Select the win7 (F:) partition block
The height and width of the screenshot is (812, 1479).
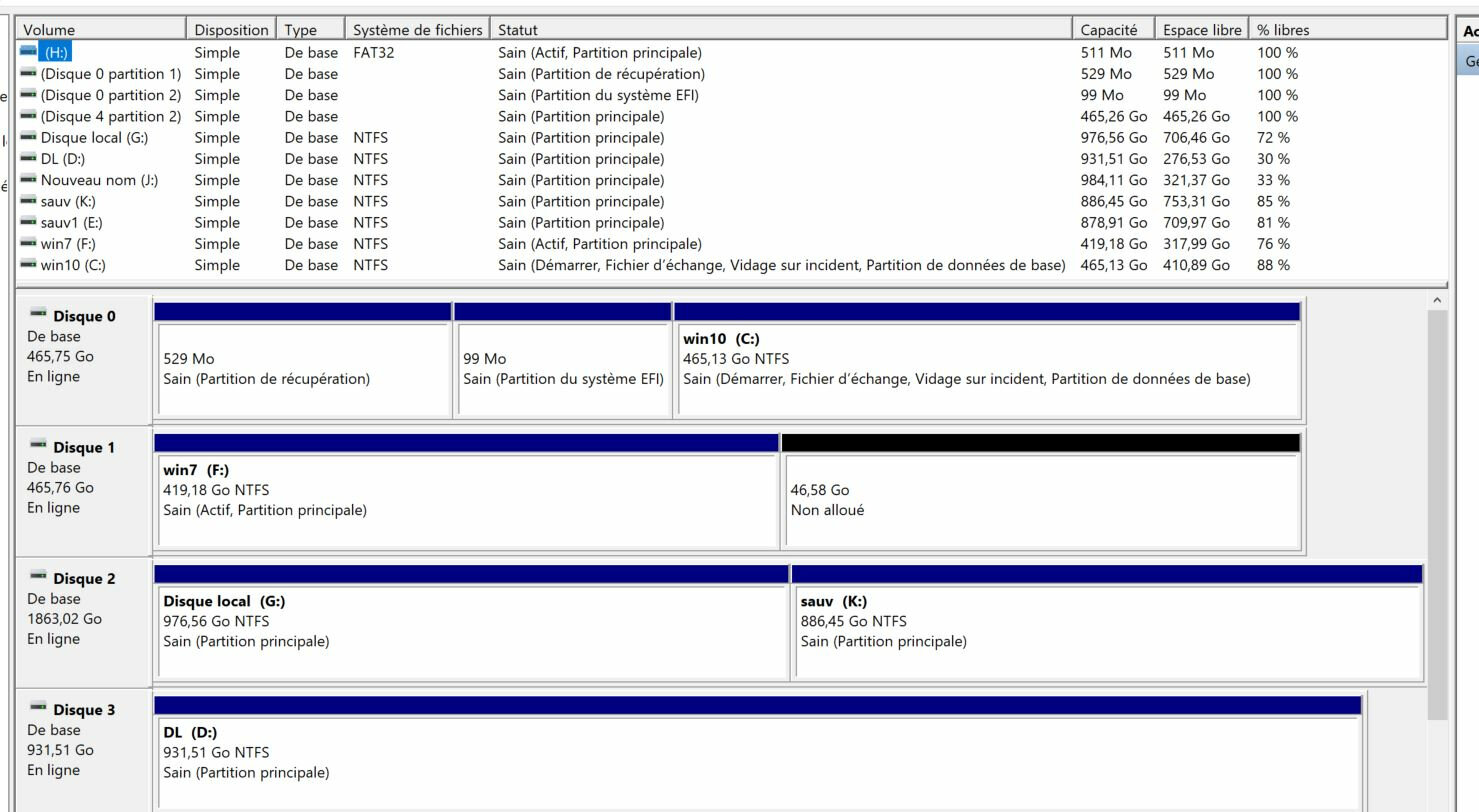tap(466, 492)
